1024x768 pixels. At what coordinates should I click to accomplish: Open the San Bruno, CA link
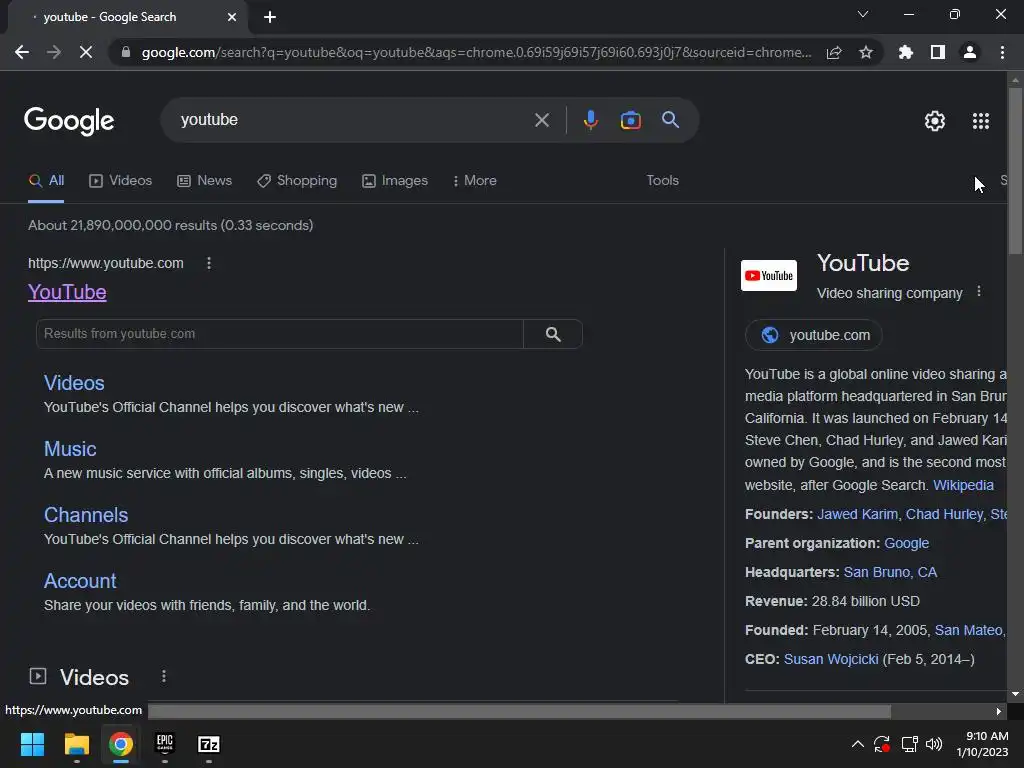click(890, 572)
